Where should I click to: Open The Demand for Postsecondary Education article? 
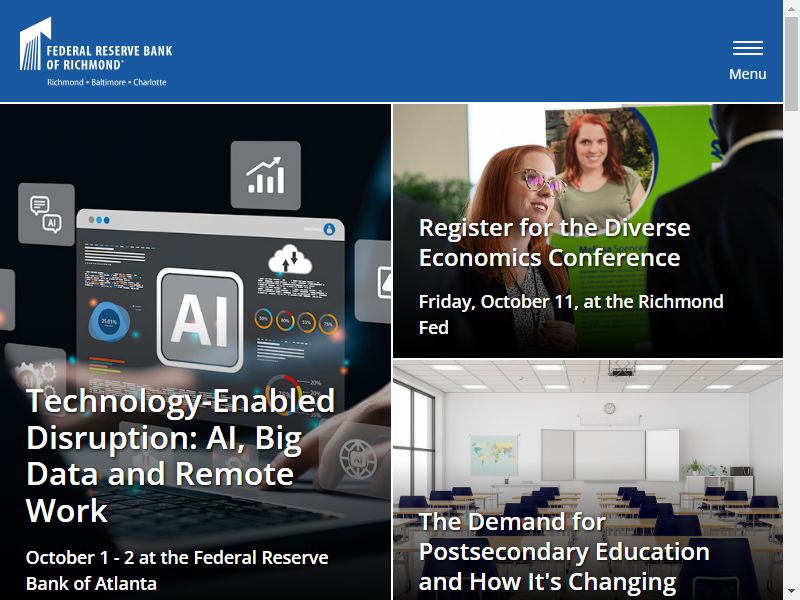(564, 552)
